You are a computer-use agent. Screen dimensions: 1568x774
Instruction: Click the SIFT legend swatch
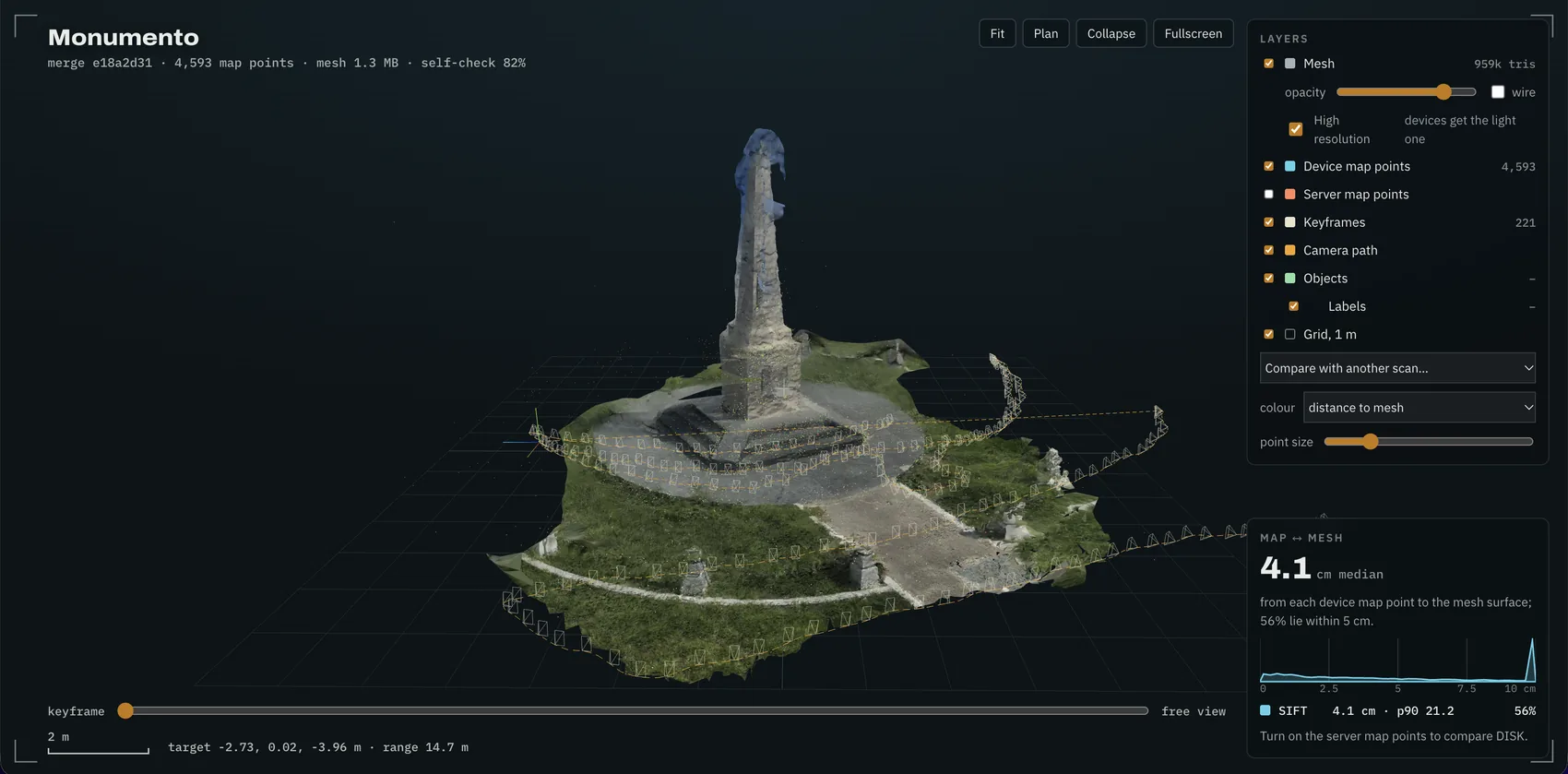(x=1265, y=710)
